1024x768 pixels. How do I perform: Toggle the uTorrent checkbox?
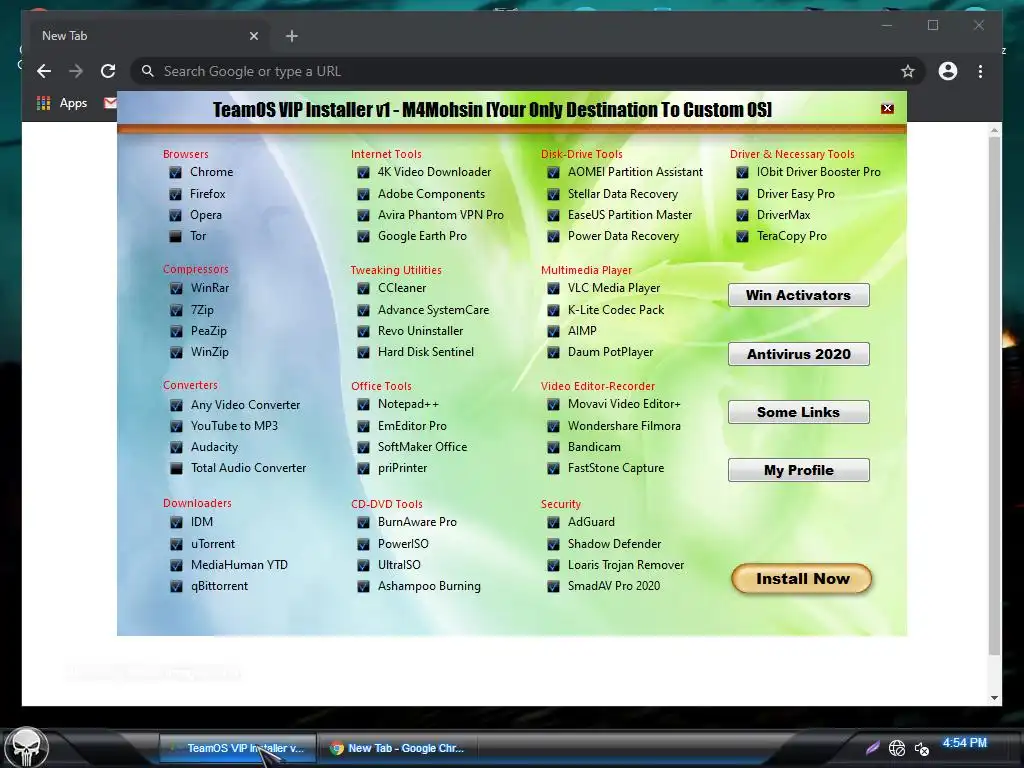(176, 544)
